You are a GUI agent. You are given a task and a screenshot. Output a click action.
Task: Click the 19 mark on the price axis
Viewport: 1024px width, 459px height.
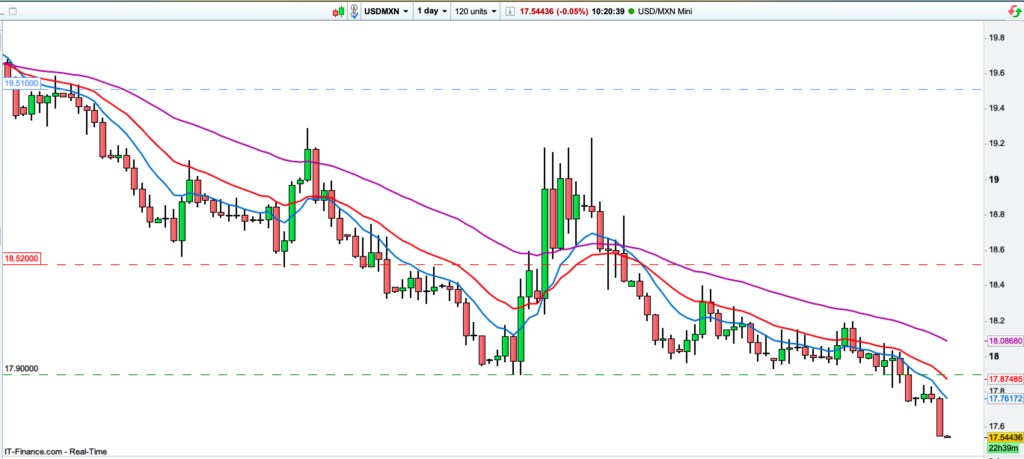tap(994, 180)
